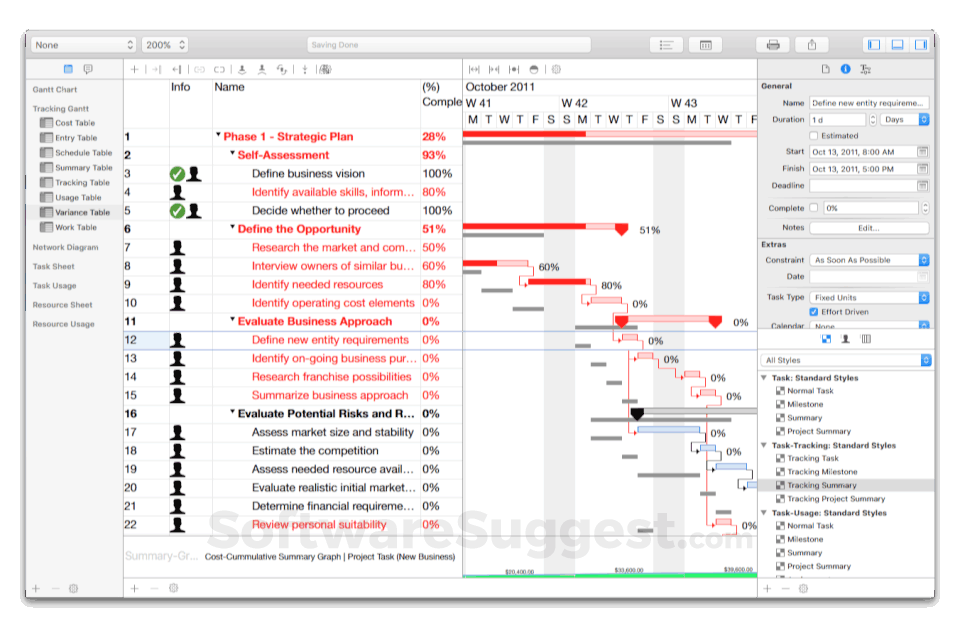The image size is (960, 628).
Task: Click the fit-to-width timeline zoom icon
Action: [x=474, y=69]
